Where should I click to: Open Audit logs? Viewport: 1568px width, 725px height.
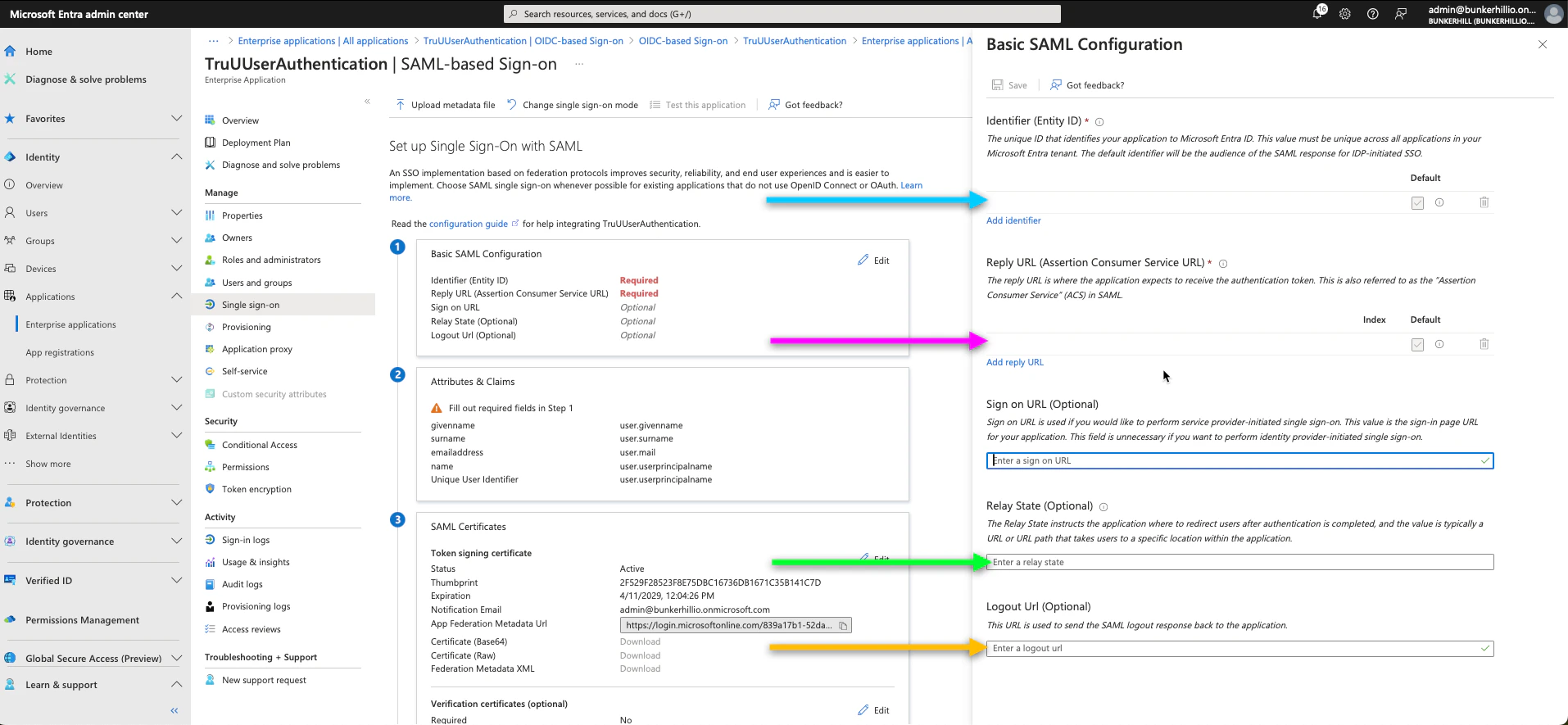click(242, 584)
